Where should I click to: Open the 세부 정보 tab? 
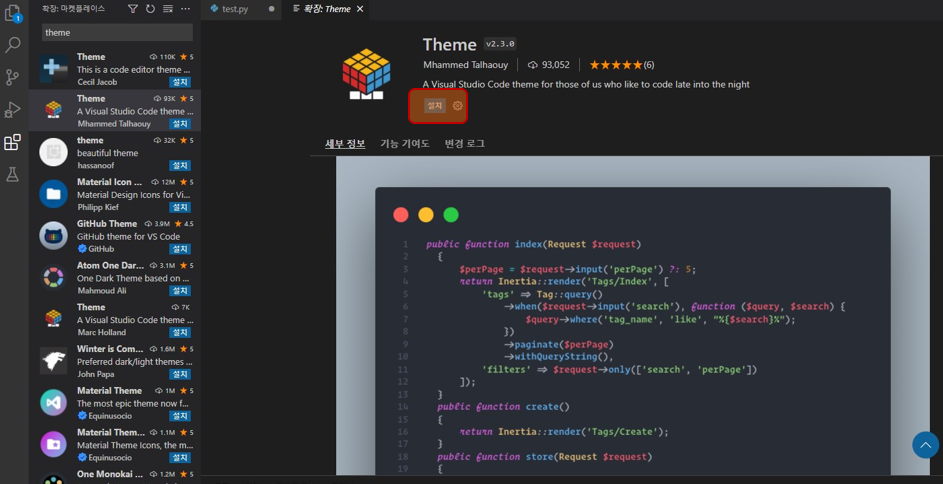[x=345, y=144]
